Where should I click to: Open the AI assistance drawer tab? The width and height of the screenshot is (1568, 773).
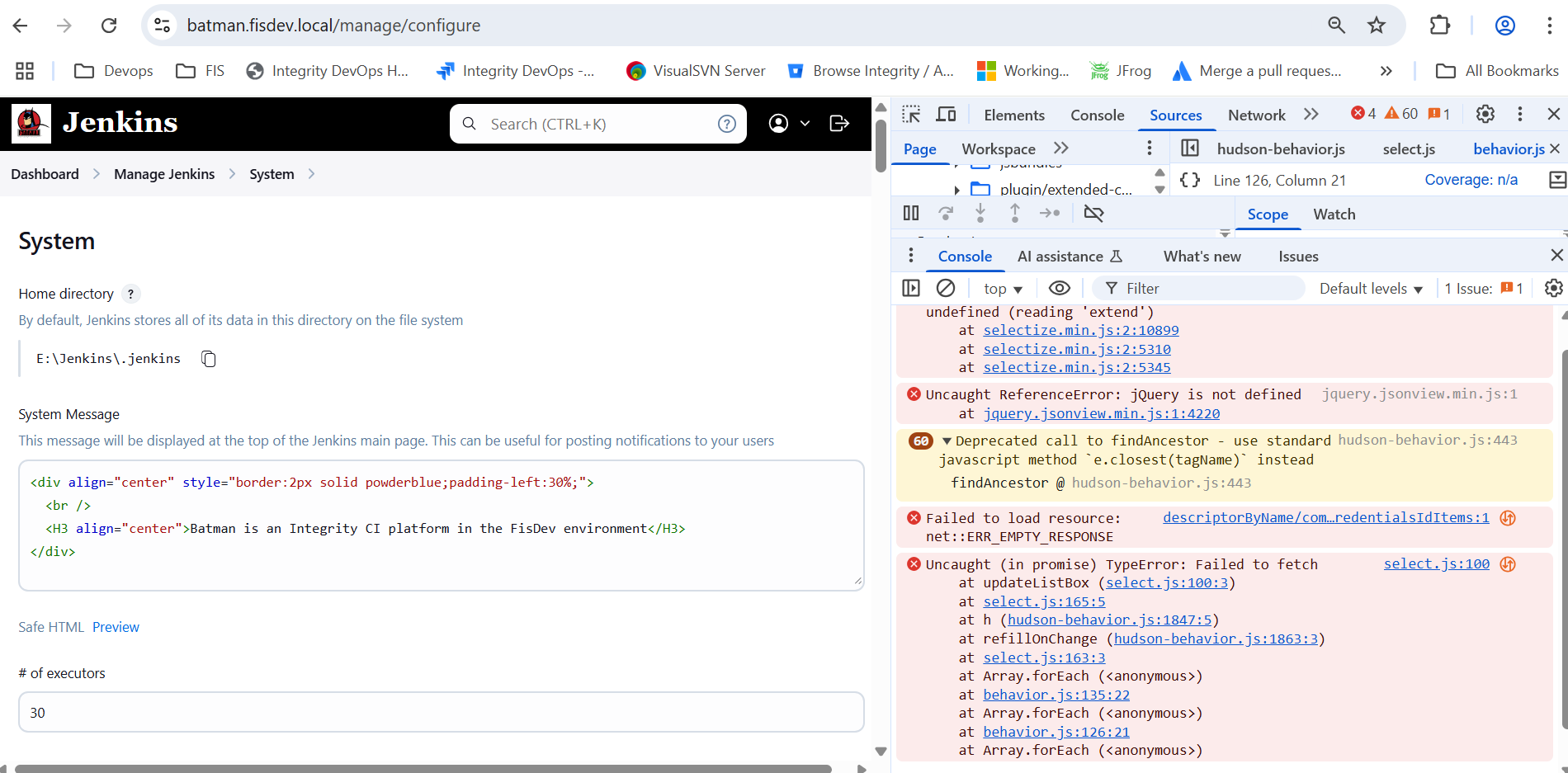click(x=1070, y=257)
